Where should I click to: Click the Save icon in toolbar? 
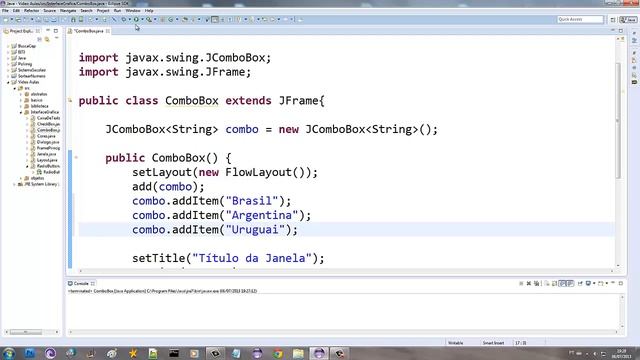click(38, 19)
